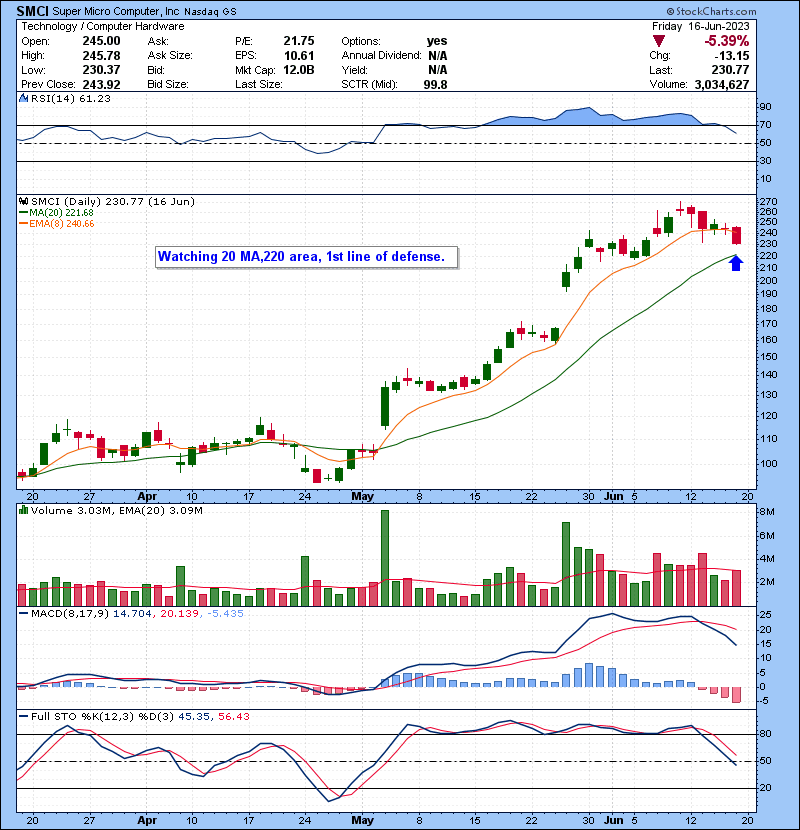This screenshot has width=800, height=830.
Task: Click the Volume panel legend marker
Action: pos(22,512)
